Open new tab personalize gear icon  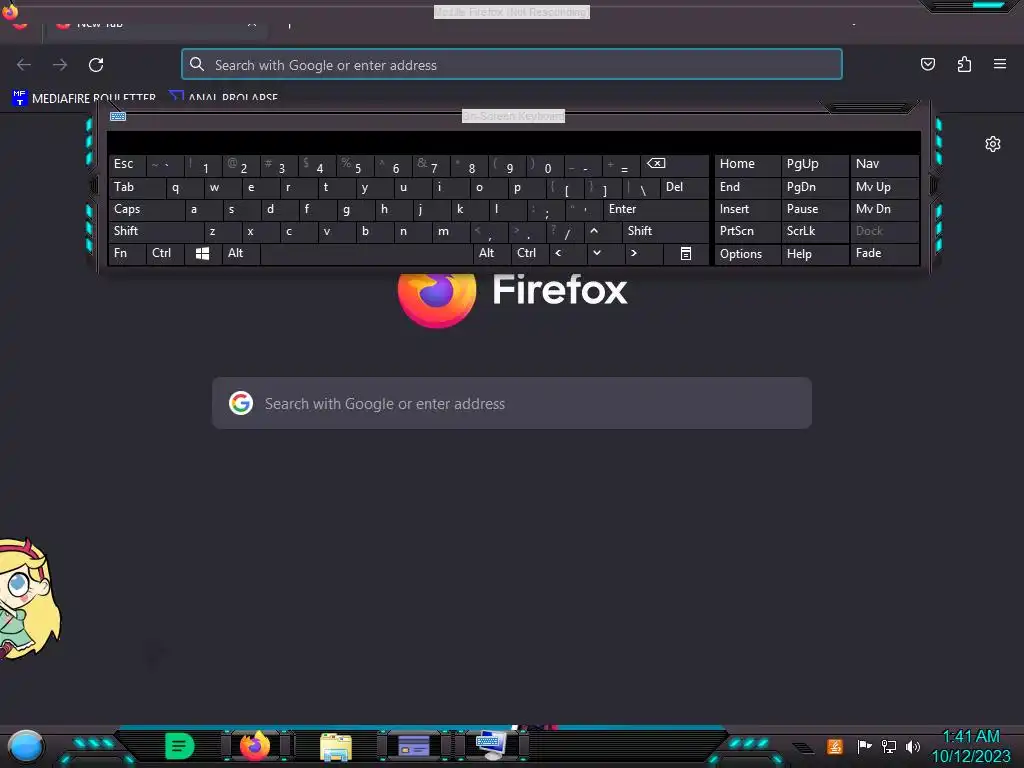pyautogui.click(x=993, y=144)
